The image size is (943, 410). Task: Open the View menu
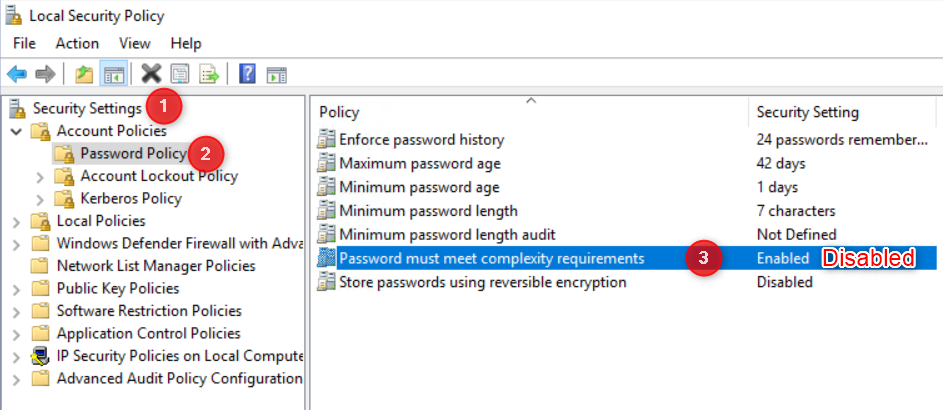[x=134, y=43]
